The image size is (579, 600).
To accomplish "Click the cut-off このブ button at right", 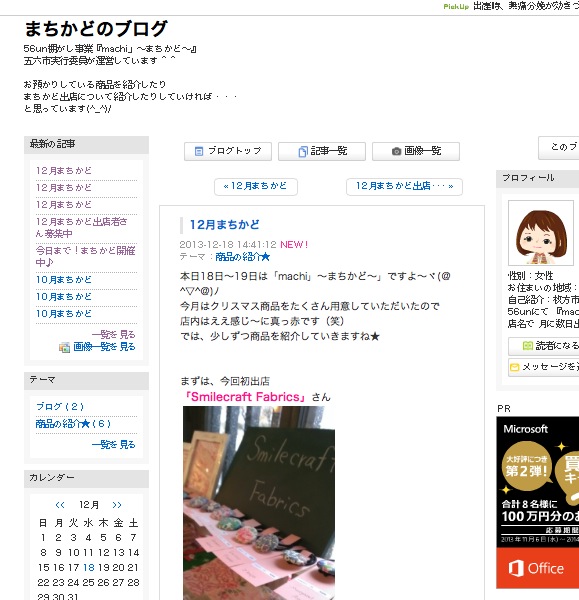I will tap(559, 147).
